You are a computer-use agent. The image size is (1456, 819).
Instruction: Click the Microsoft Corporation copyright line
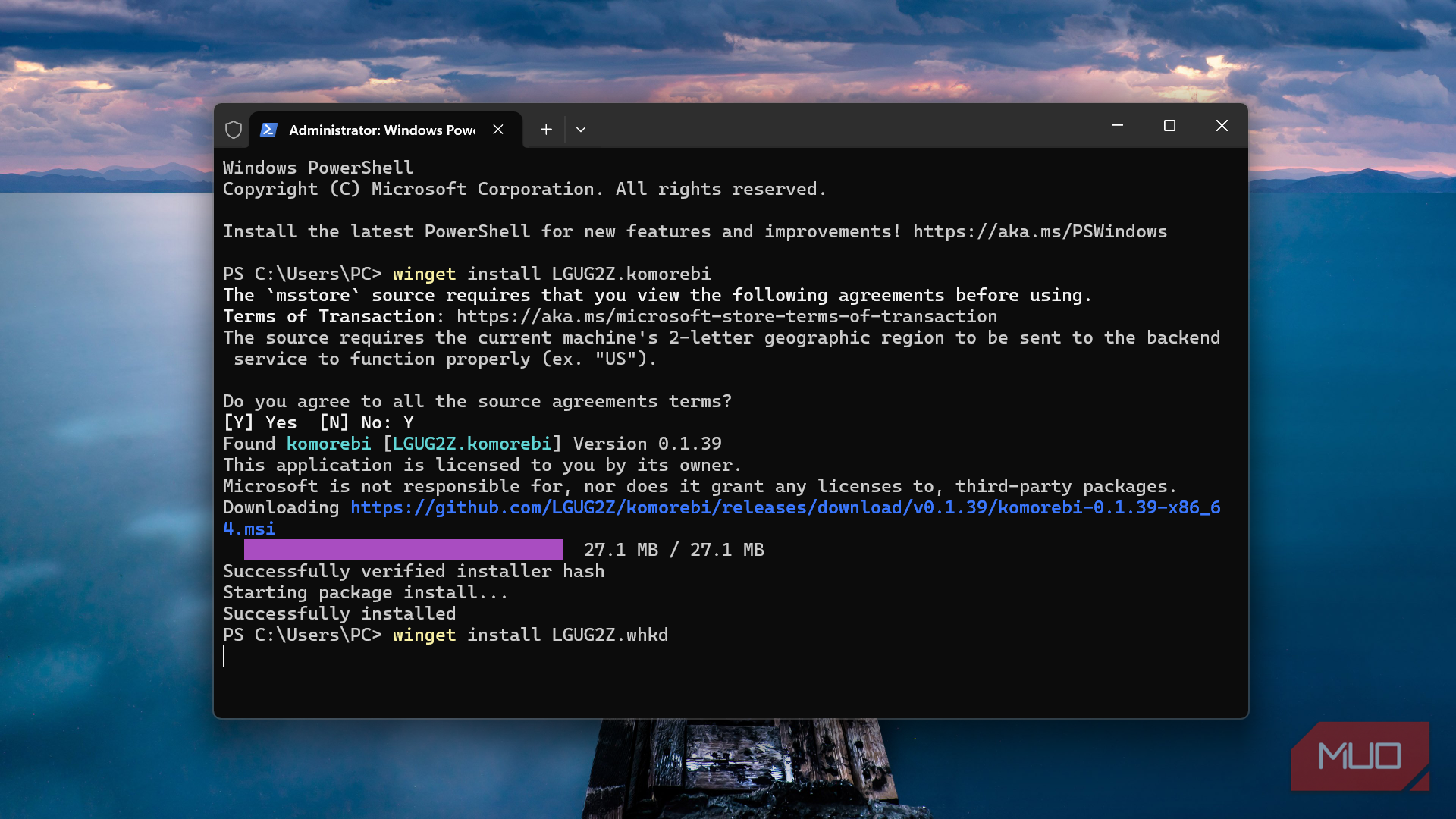pos(525,189)
